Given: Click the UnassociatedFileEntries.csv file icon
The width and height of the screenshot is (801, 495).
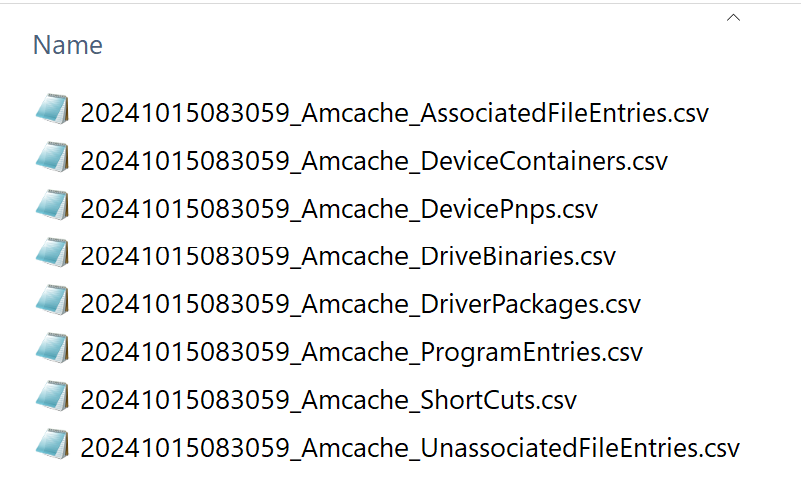Looking at the screenshot, I should click(51, 446).
